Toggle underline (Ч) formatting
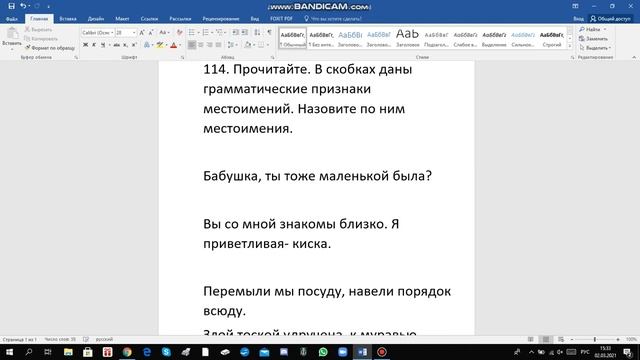Viewport: 640px width, 360px height. point(103,45)
